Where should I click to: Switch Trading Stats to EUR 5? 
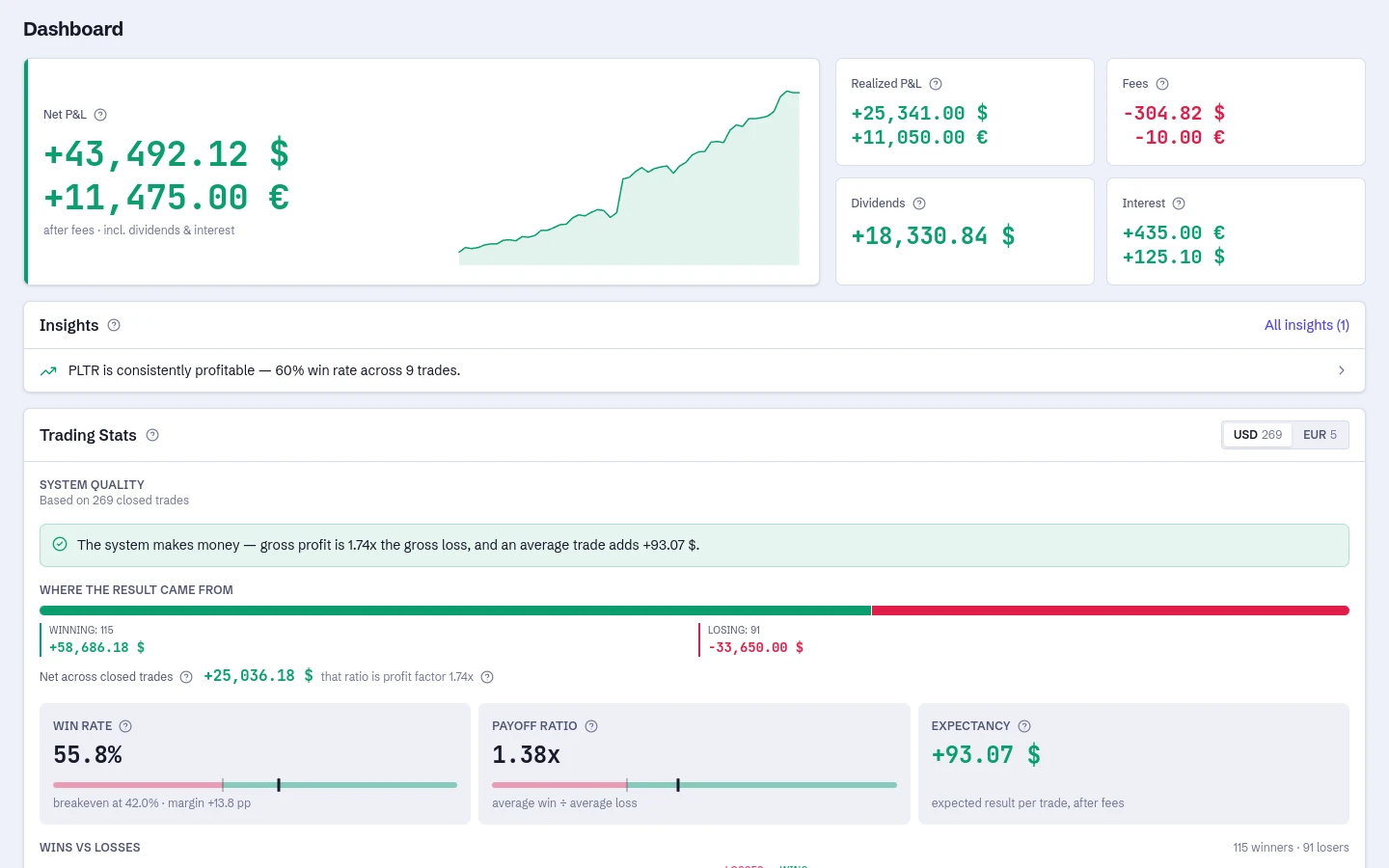coord(1320,435)
